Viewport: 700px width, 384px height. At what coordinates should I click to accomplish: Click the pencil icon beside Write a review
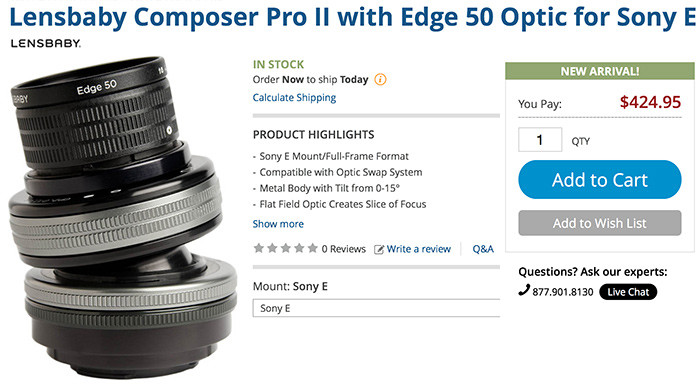pos(379,249)
